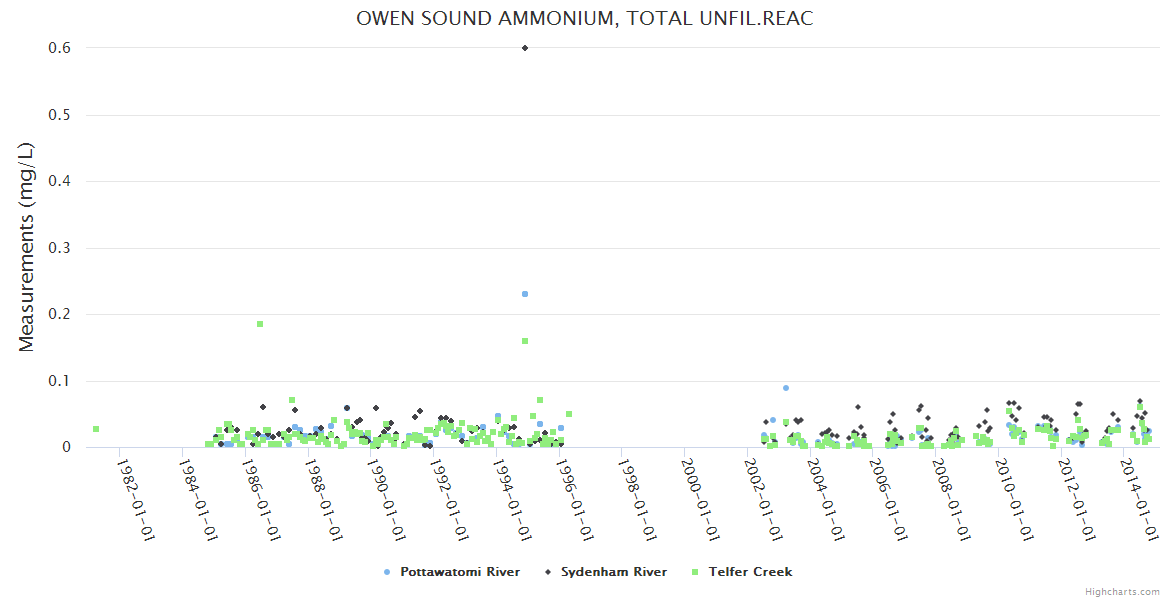Select the blue Pottawatomi point near 0.09

click(786, 388)
